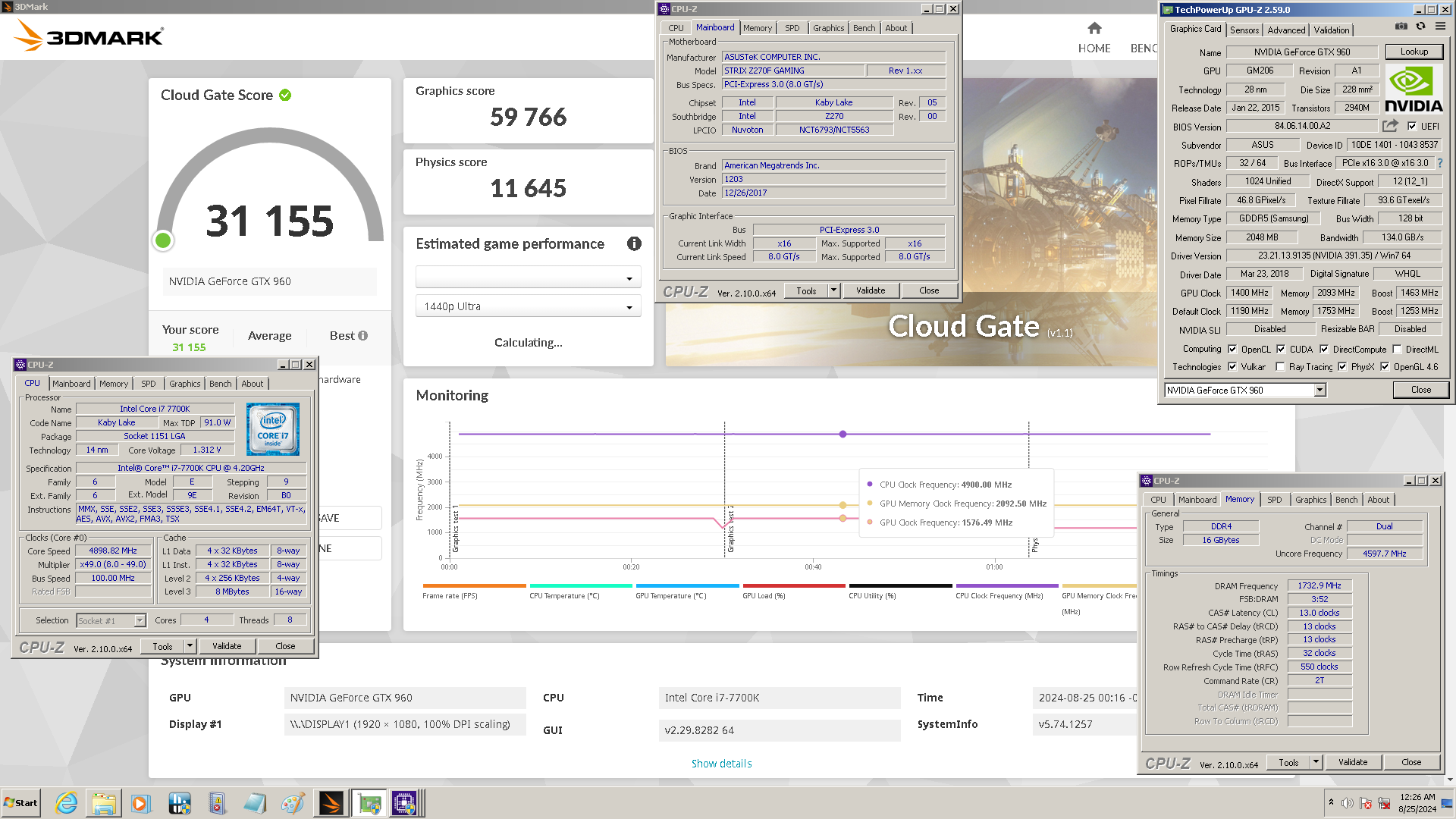
Task: Switch to the GPU-Z taskbar button
Action: pos(369,803)
